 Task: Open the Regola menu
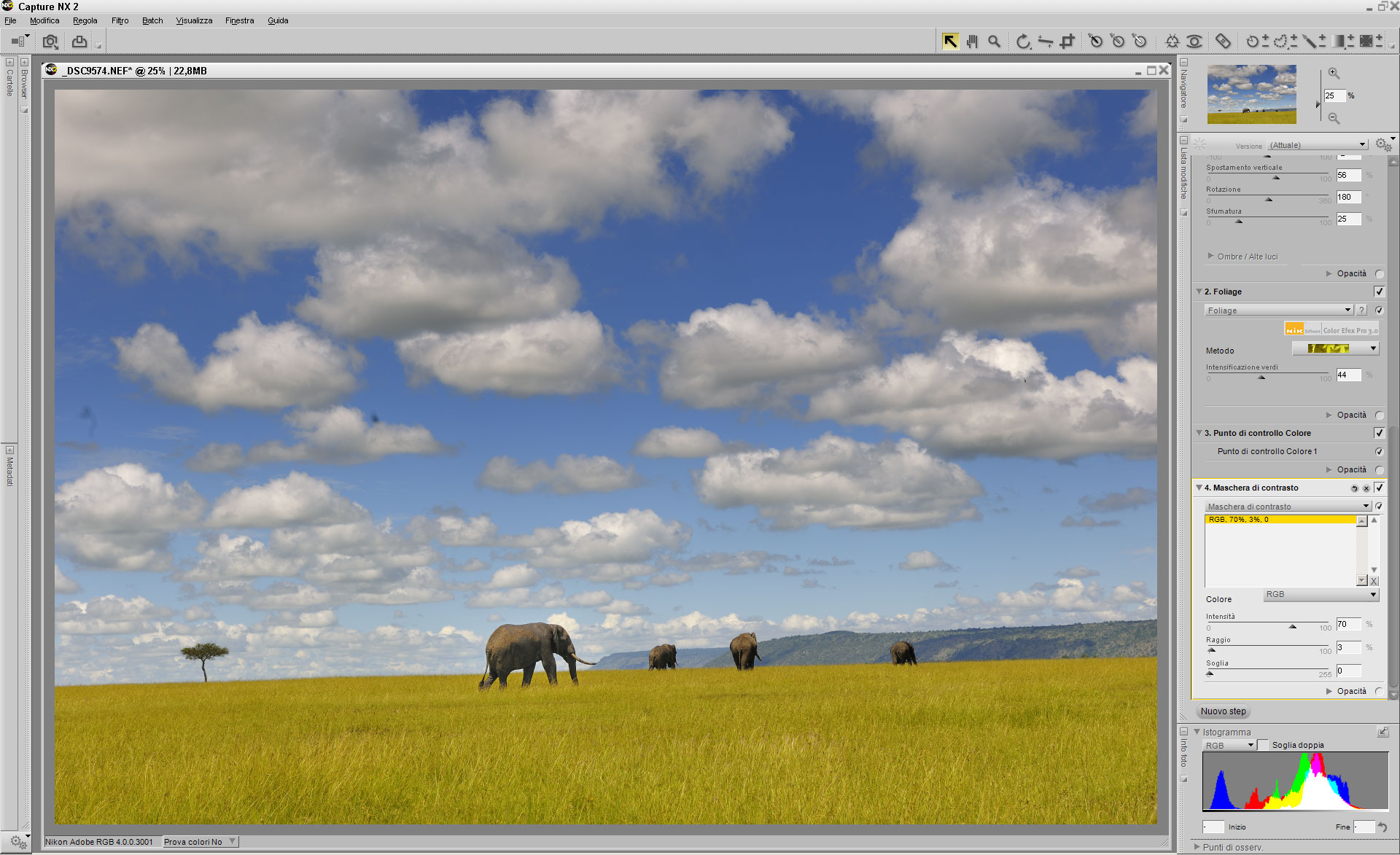coord(85,20)
